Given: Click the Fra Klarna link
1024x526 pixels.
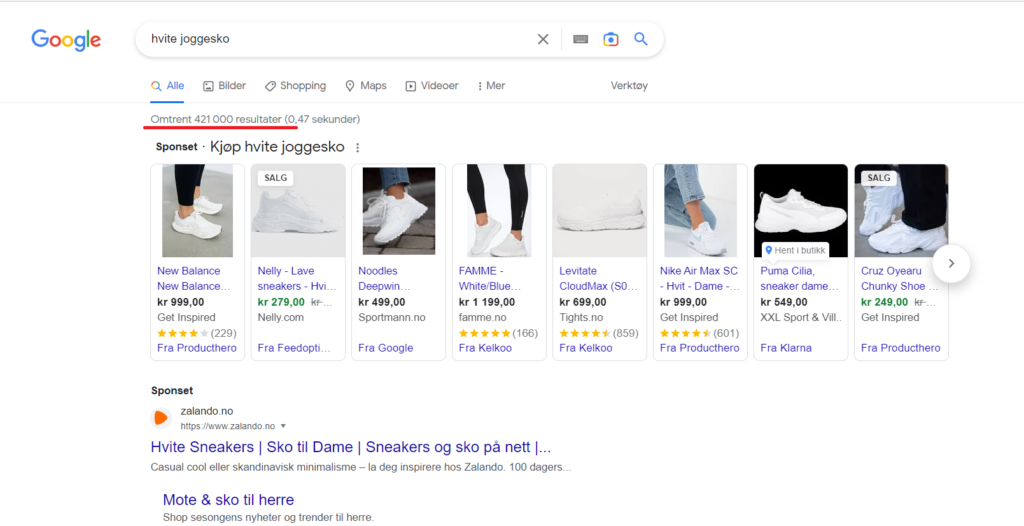Looking at the screenshot, I should (x=786, y=348).
